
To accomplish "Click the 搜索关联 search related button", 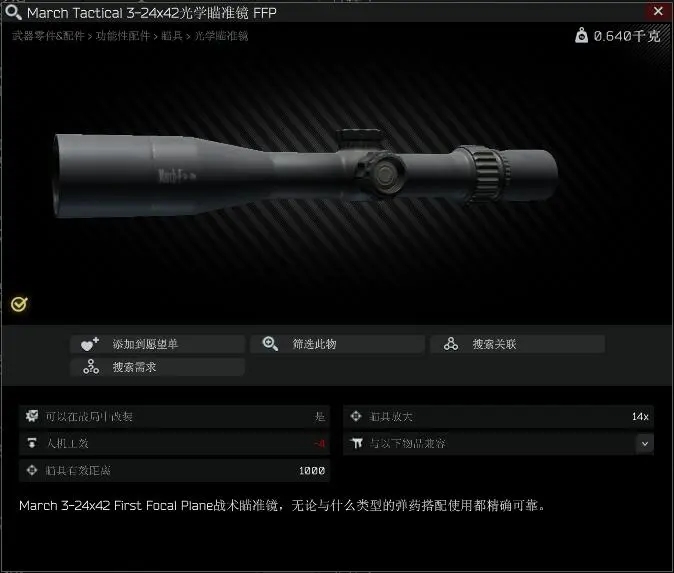I will coord(518,344).
